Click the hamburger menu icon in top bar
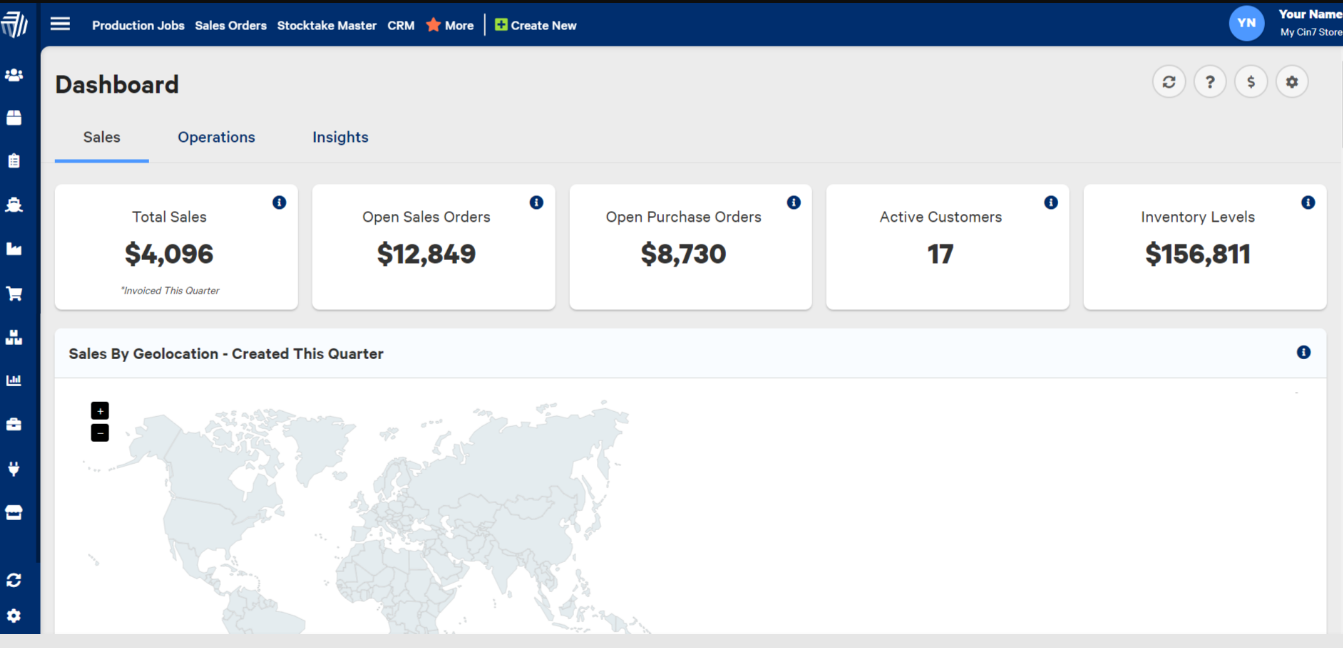Image resolution: width=1343 pixels, height=648 pixels. 60,24
